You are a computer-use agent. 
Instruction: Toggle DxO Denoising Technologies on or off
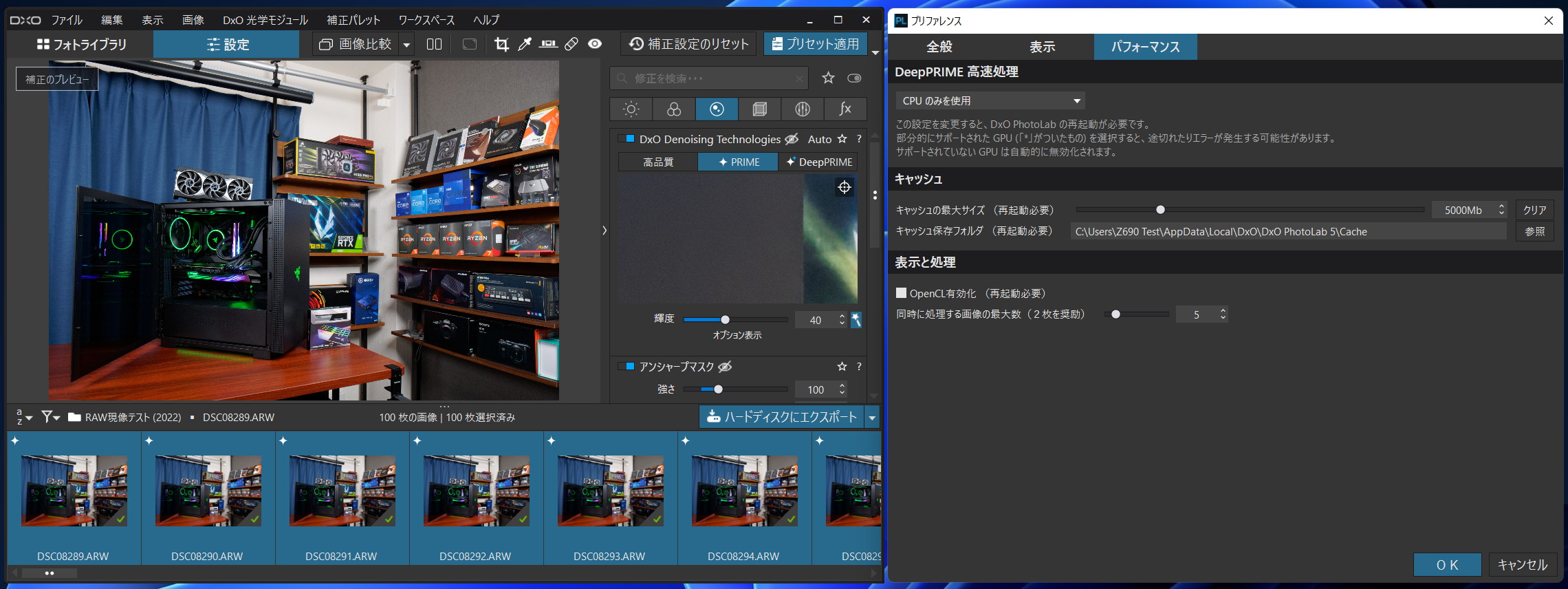(626, 139)
